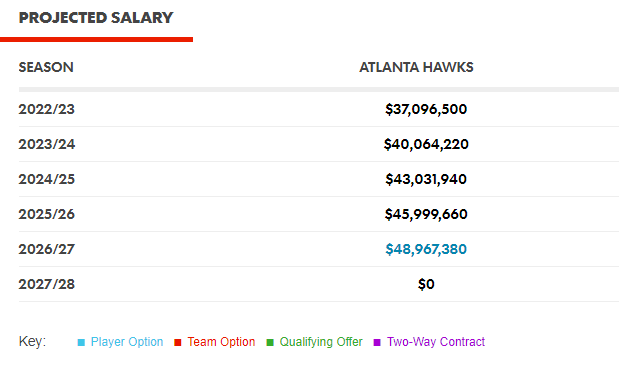Click the $37,096,500 salary value

pos(426,109)
